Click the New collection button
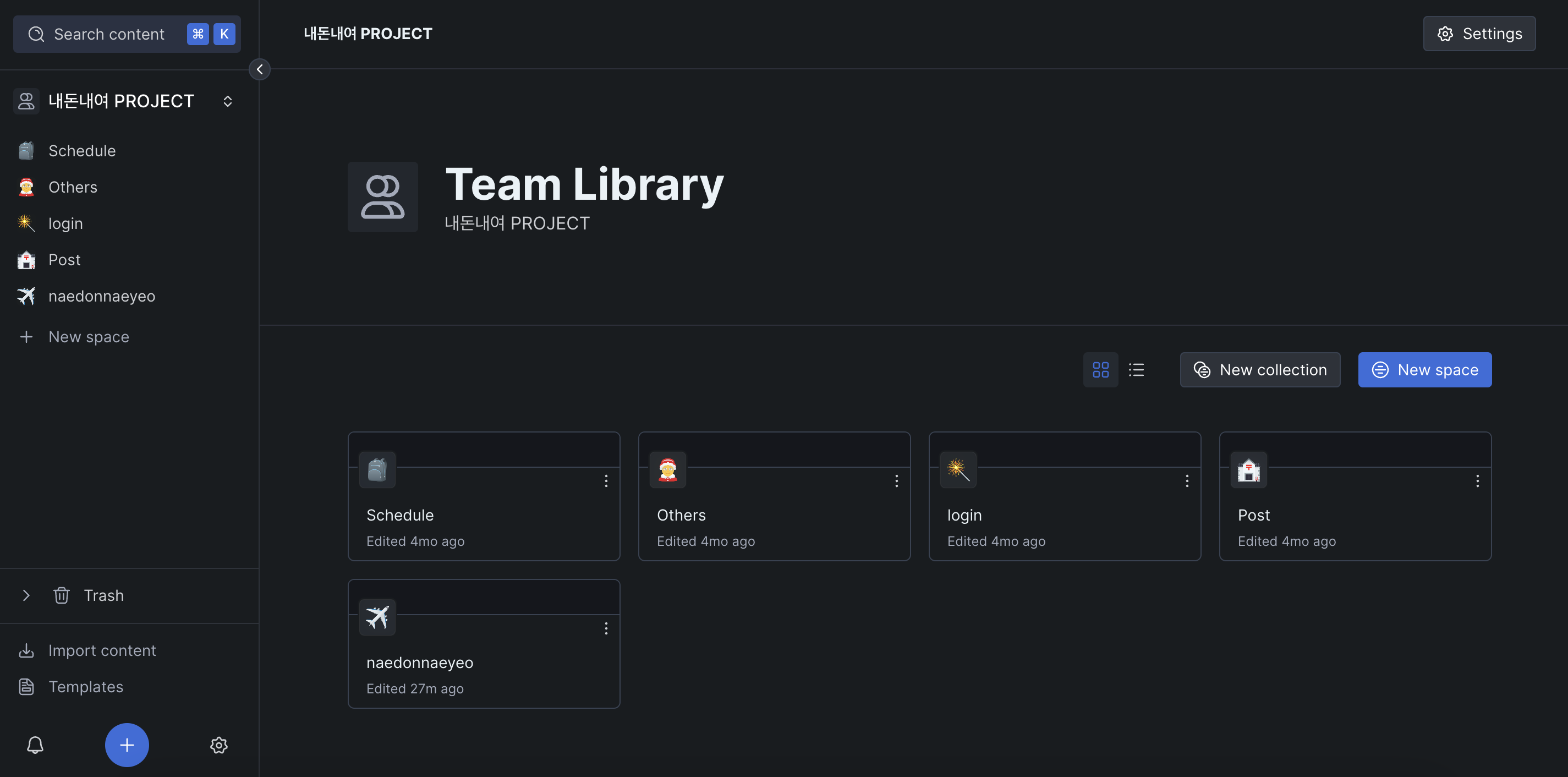Screen dimensions: 1568x777 click(x=1259, y=370)
